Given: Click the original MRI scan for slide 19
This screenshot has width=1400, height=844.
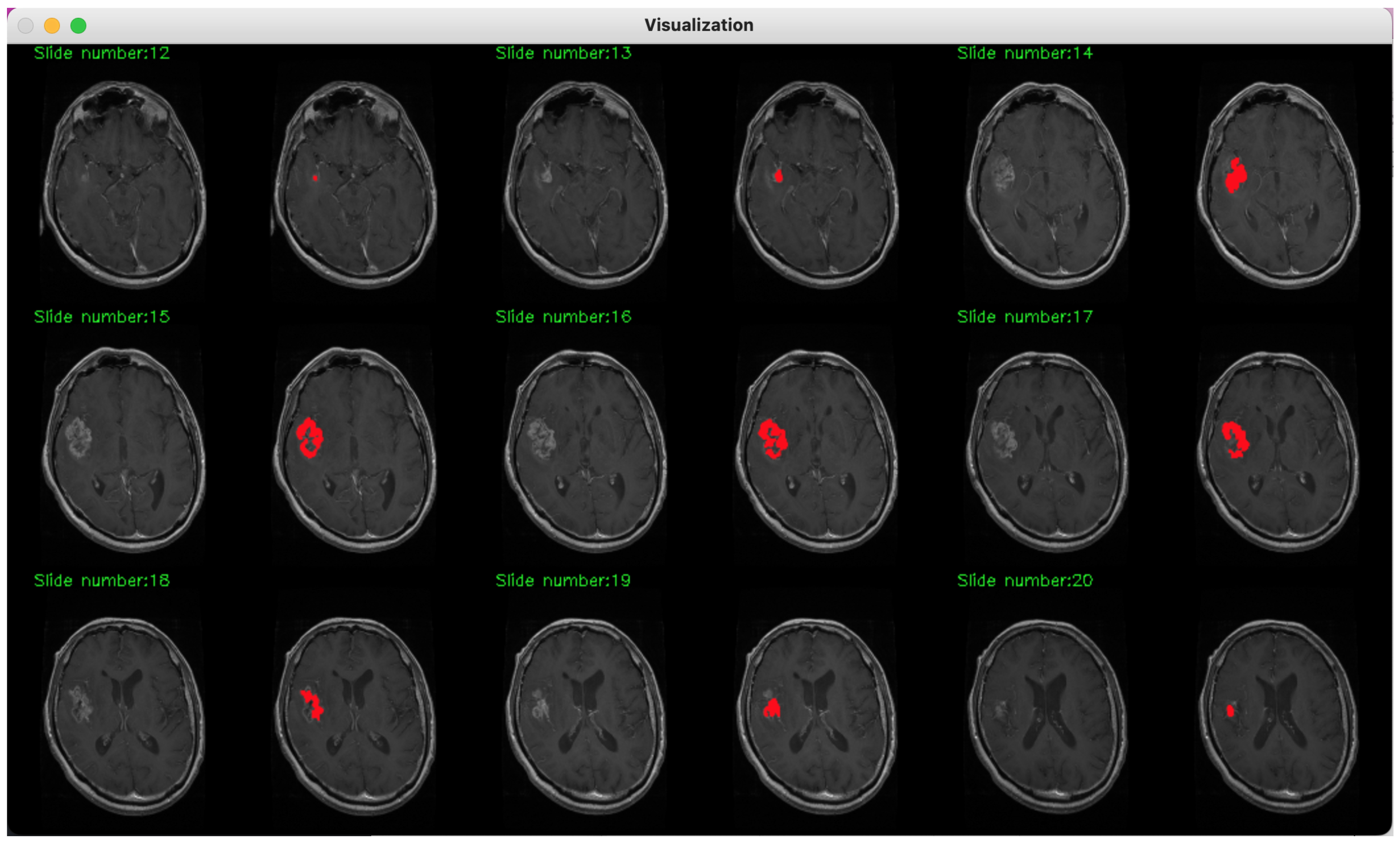Looking at the screenshot, I should [x=586, y=716].
